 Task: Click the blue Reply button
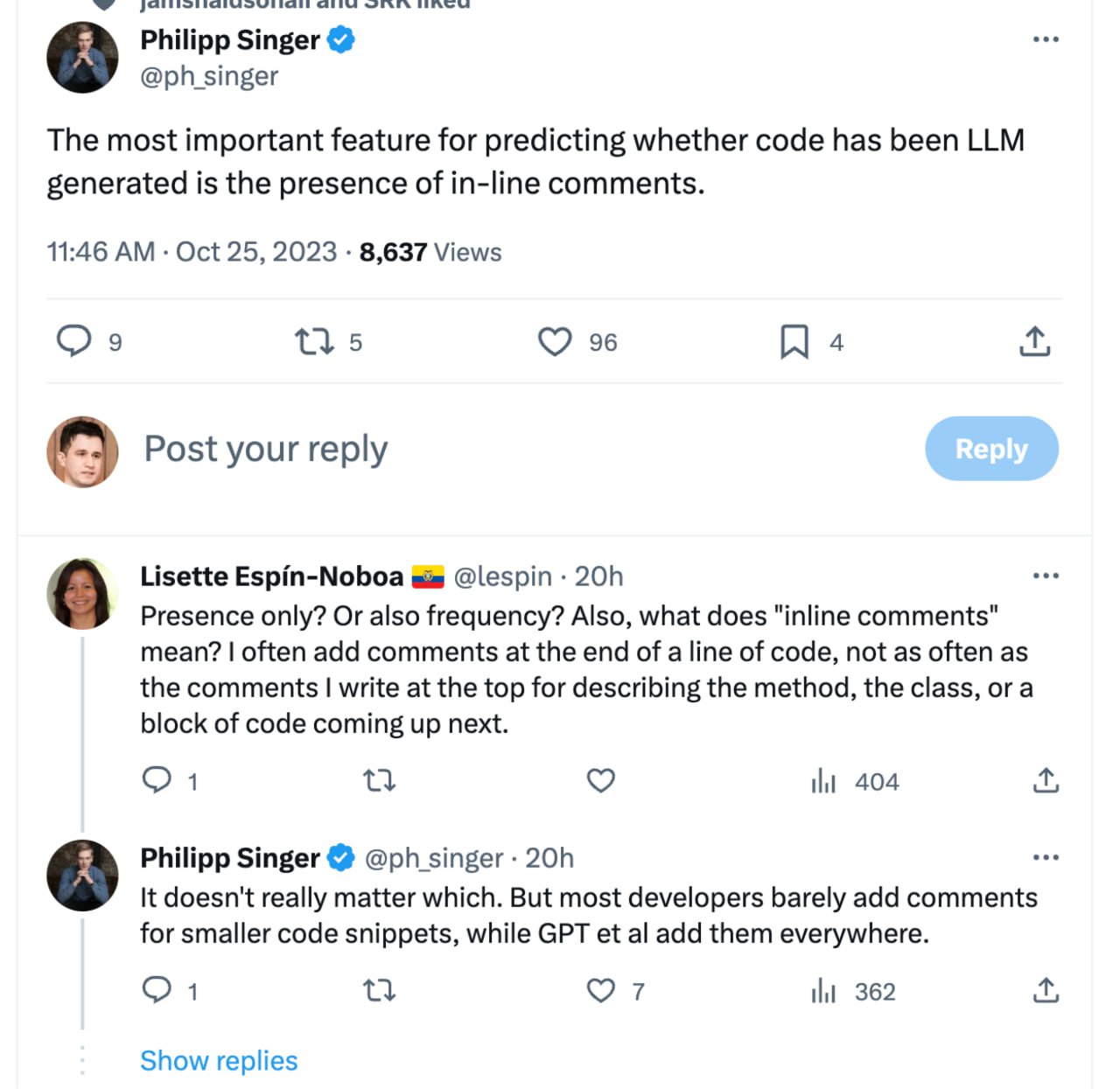tap(990, 449)
